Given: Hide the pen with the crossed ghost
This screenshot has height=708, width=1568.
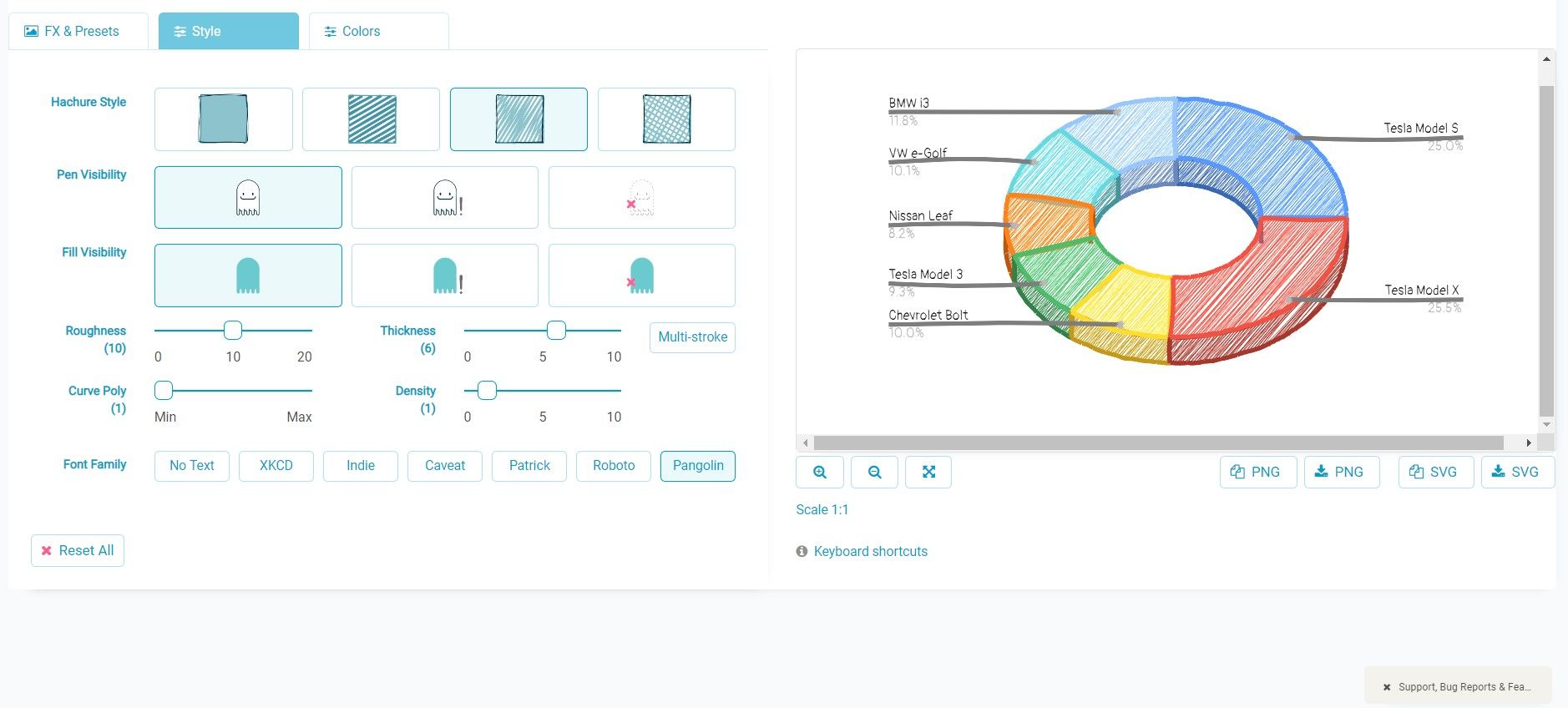Looking at the screenshot, I should (x=642, y=198).
